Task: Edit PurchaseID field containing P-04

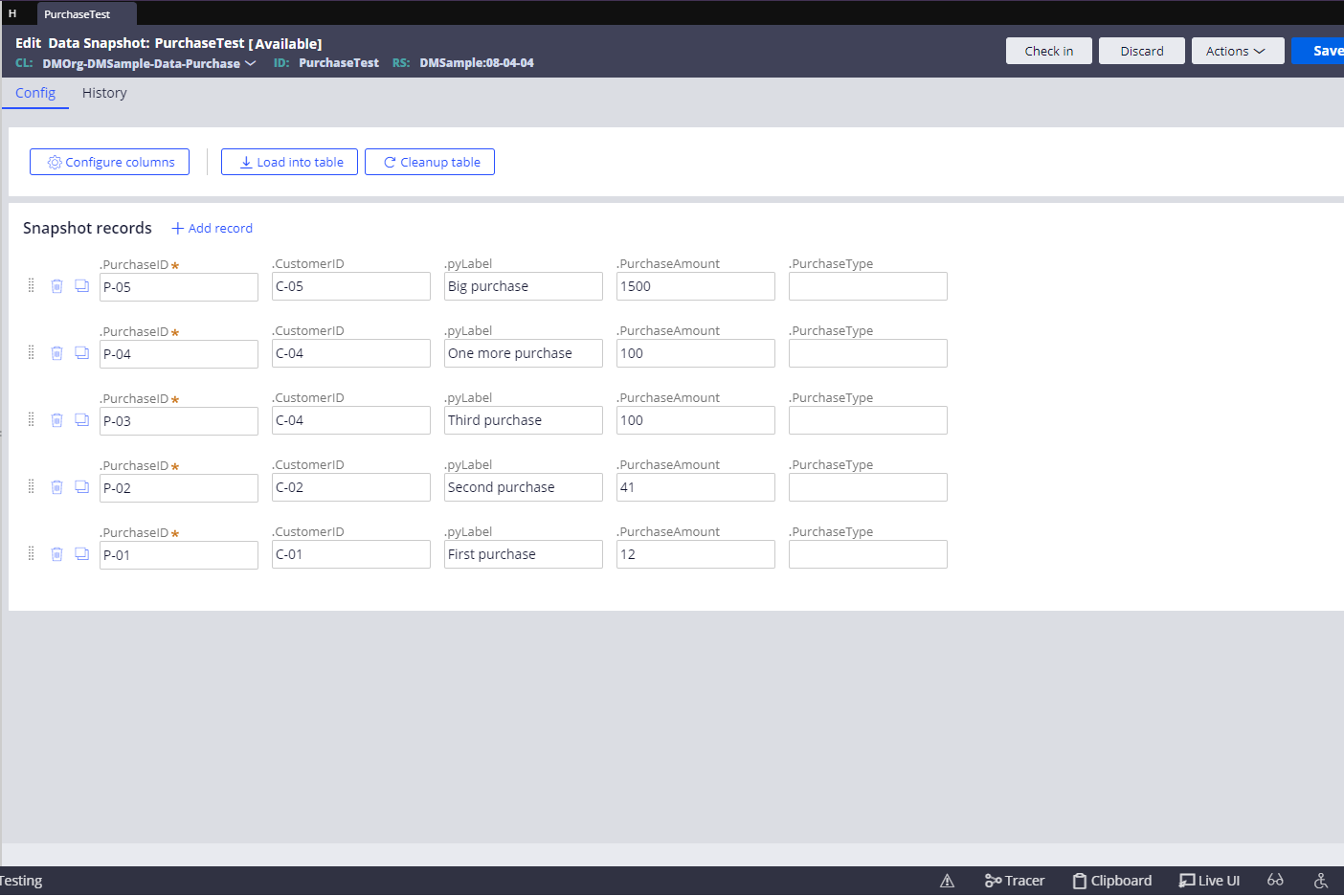Action: click(x=179, y=354)
